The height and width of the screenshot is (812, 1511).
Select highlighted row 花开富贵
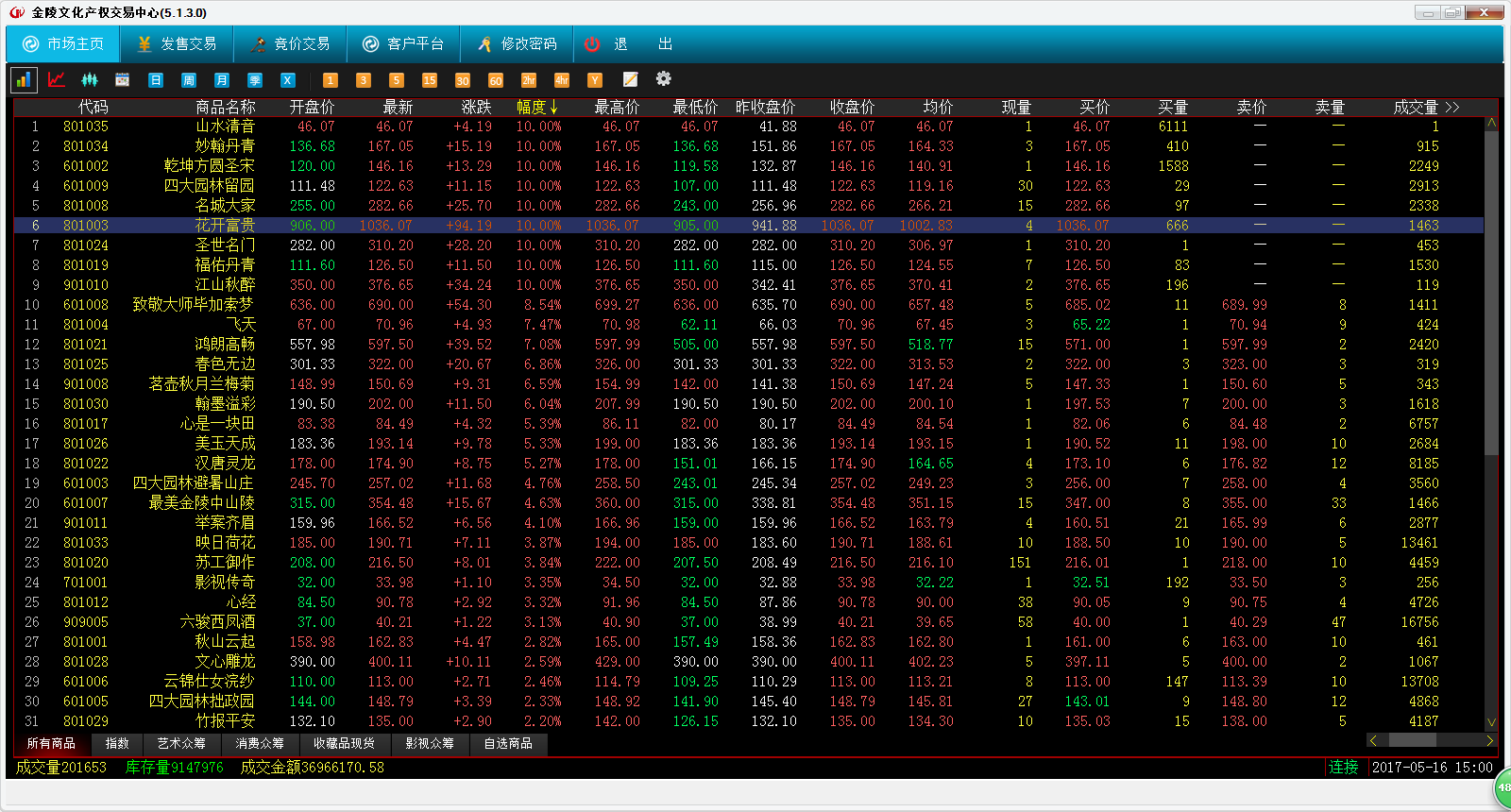(x=748, y=226)
